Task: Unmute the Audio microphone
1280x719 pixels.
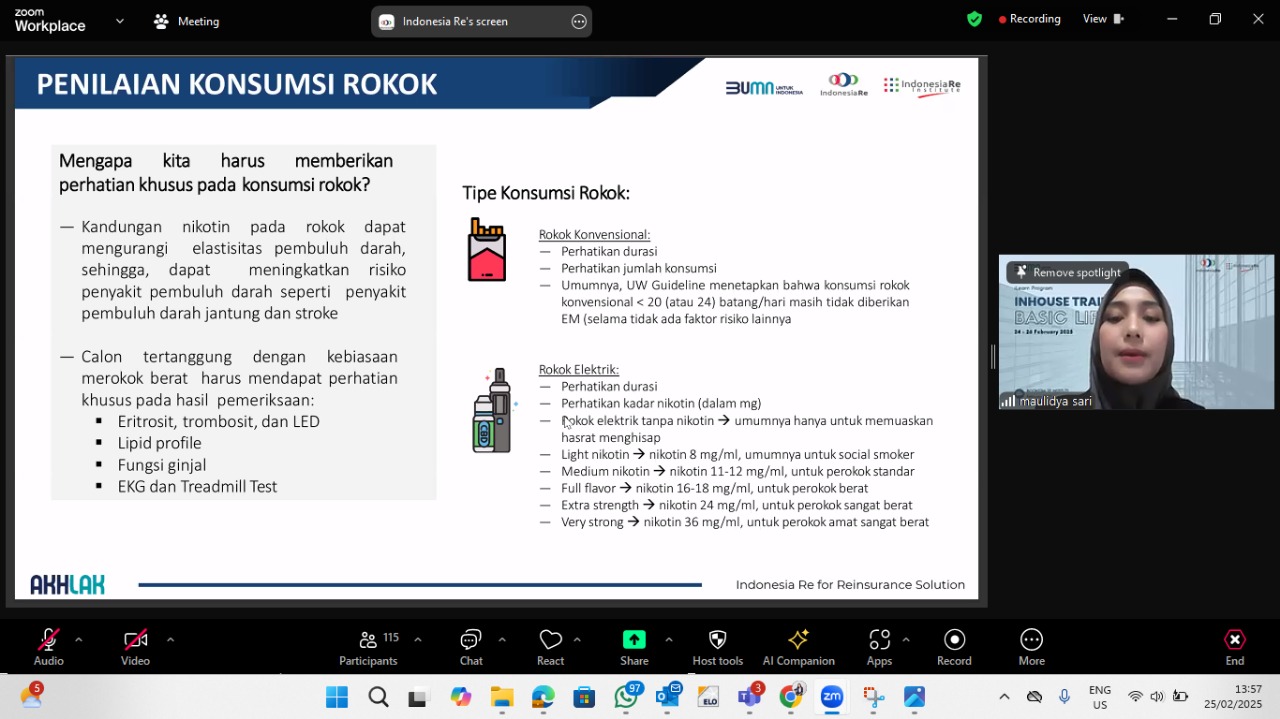Action: [48, 646]
